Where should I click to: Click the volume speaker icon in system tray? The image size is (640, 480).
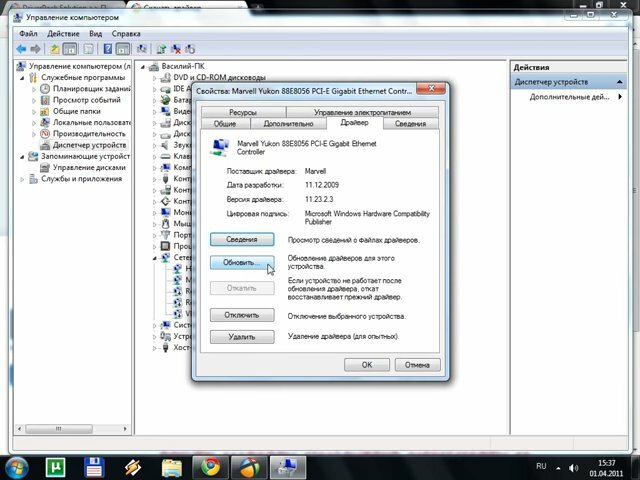[573, 468]
